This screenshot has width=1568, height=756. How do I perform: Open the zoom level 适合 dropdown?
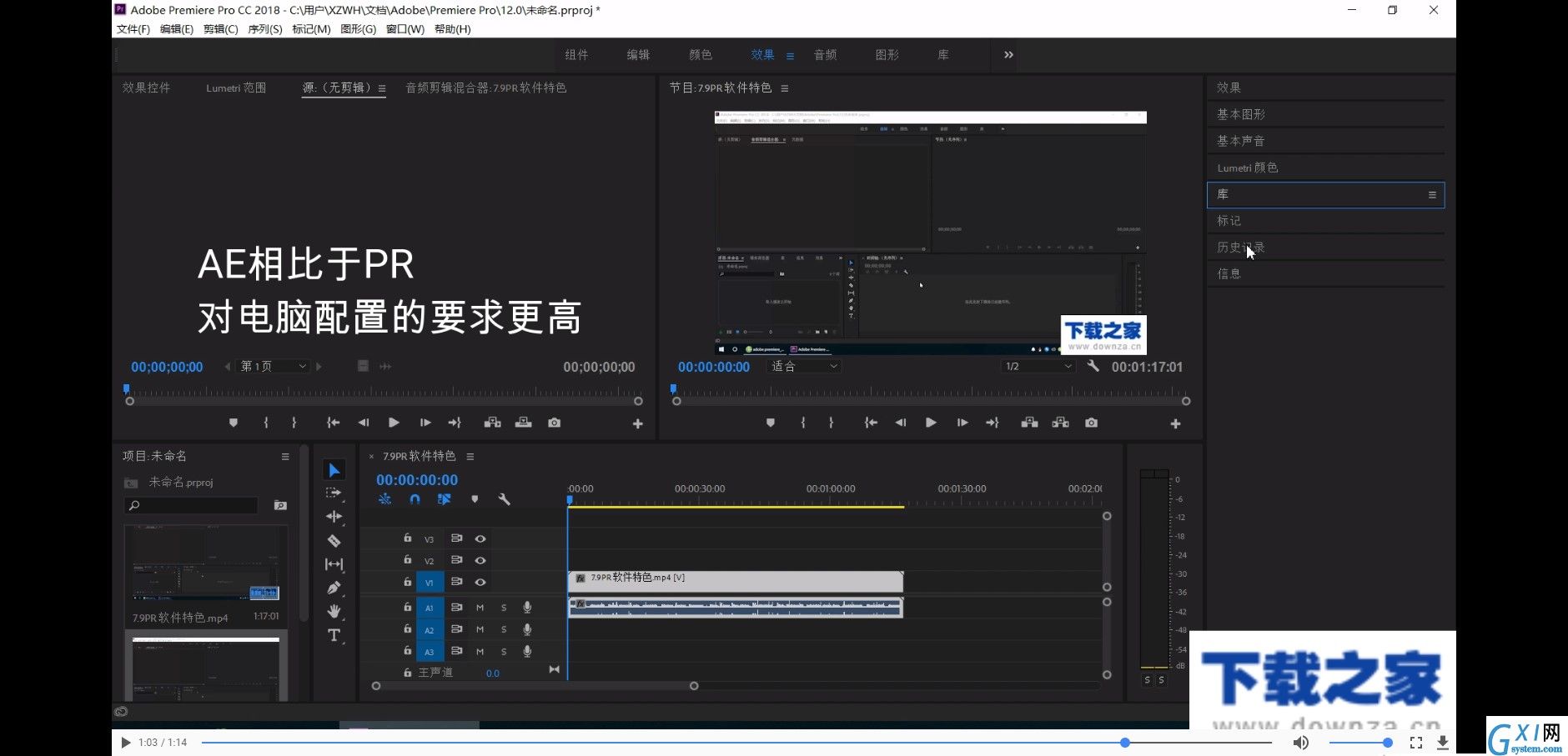tap(804, 366)
